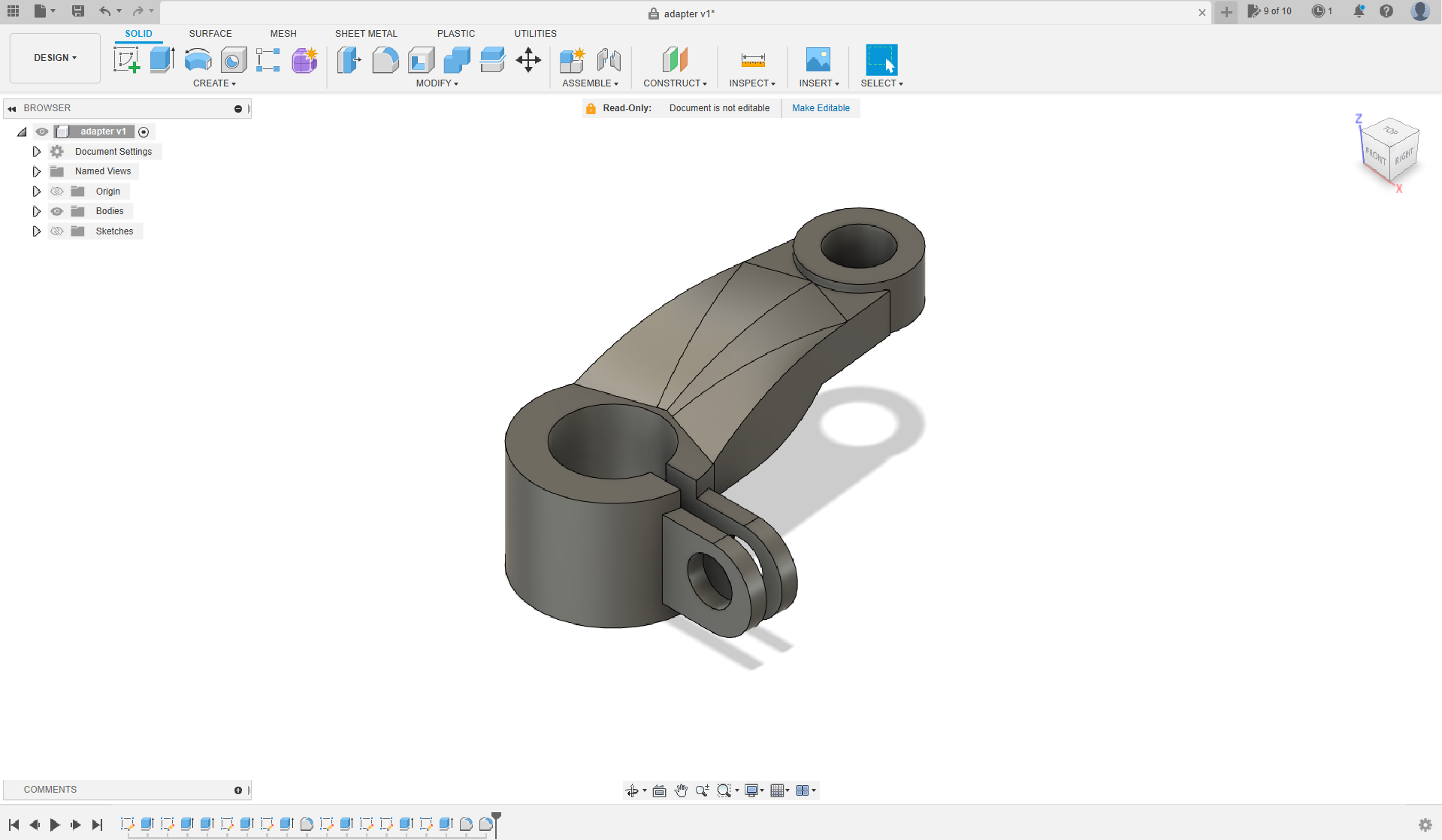Toggle visibility of adapter v1 component
This screenshot has height=840, width=1442.
[x=42, y=131]
